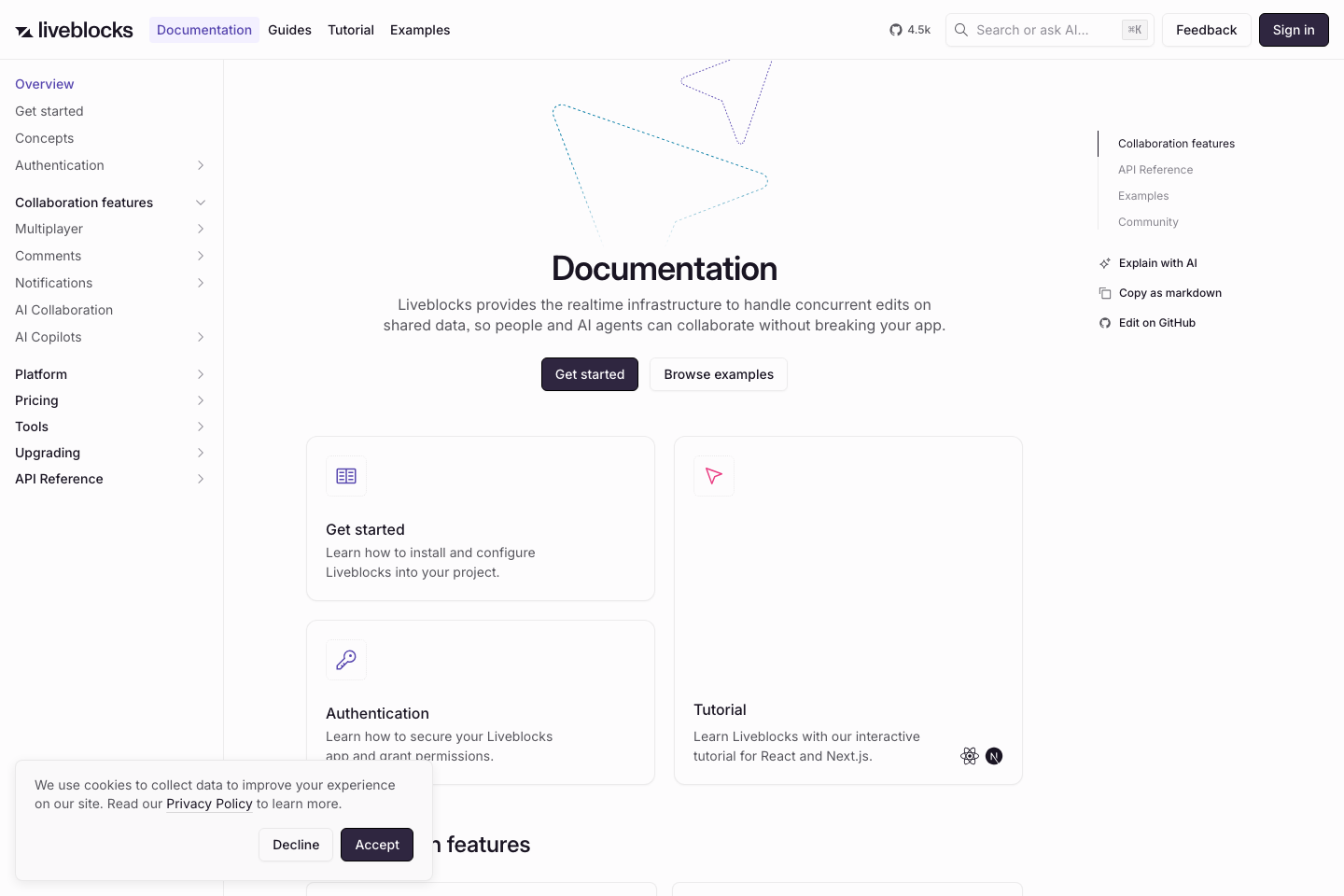The height and width of the screenshot is (896, 1344).
Task: Collapse the Collaboration features section
Action: pyautogui.click(x=201, y=202)
